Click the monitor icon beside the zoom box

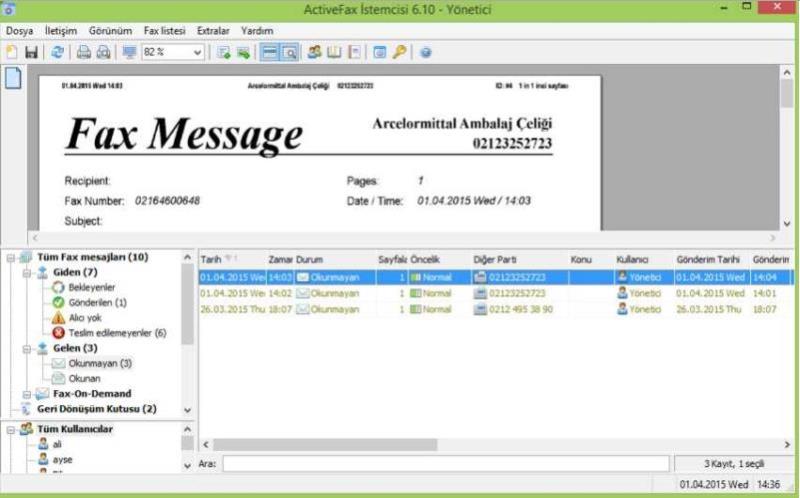130,52
